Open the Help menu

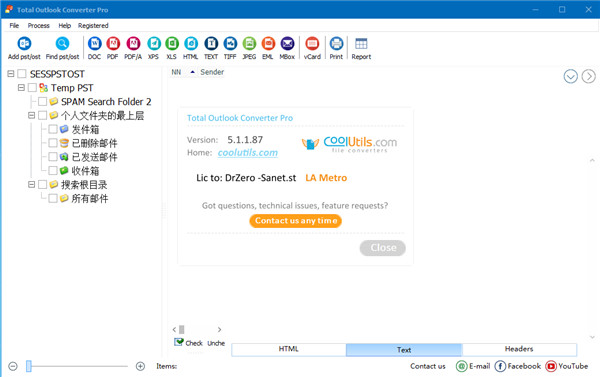[65, 26]
